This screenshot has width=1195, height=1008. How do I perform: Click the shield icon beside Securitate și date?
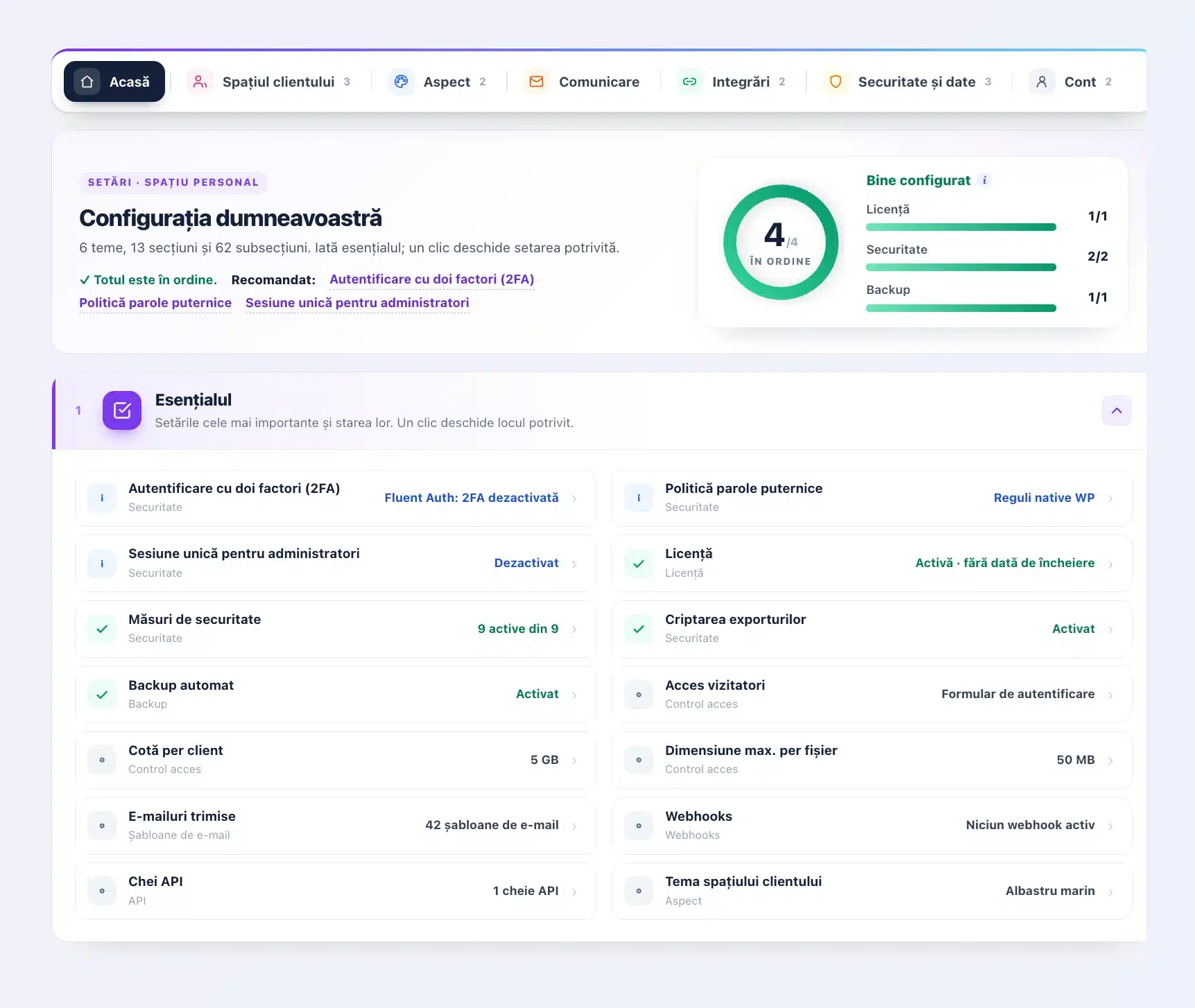[x=836, y=82]
